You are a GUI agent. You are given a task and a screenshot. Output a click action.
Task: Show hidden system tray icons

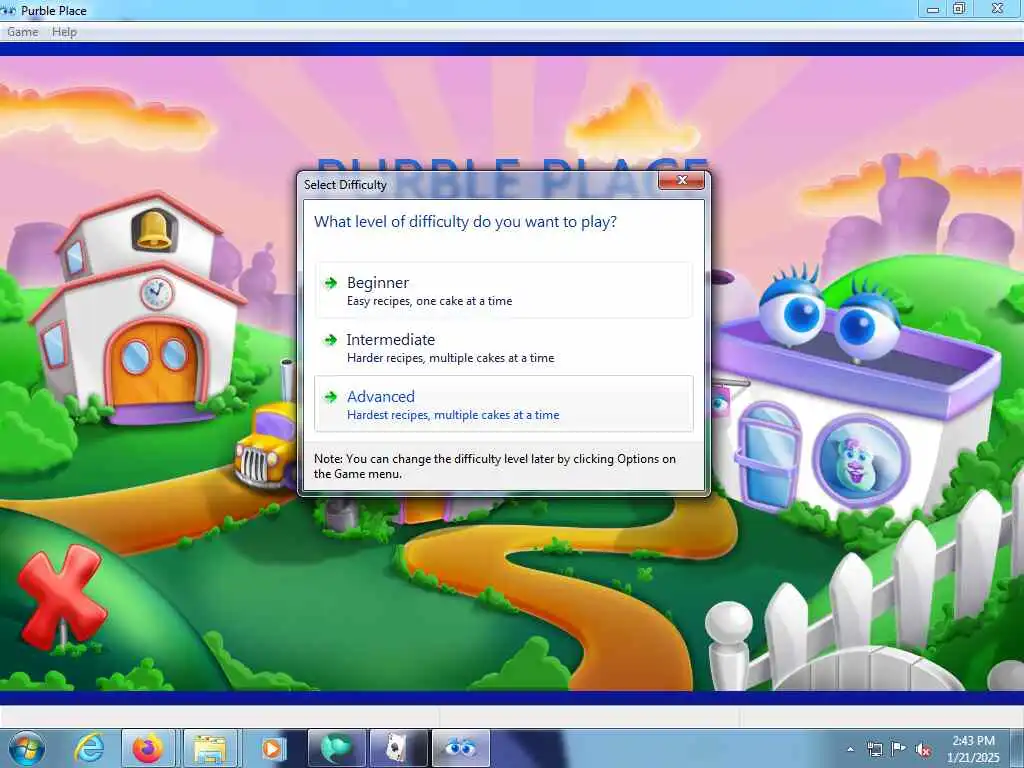tap(850, 750)
